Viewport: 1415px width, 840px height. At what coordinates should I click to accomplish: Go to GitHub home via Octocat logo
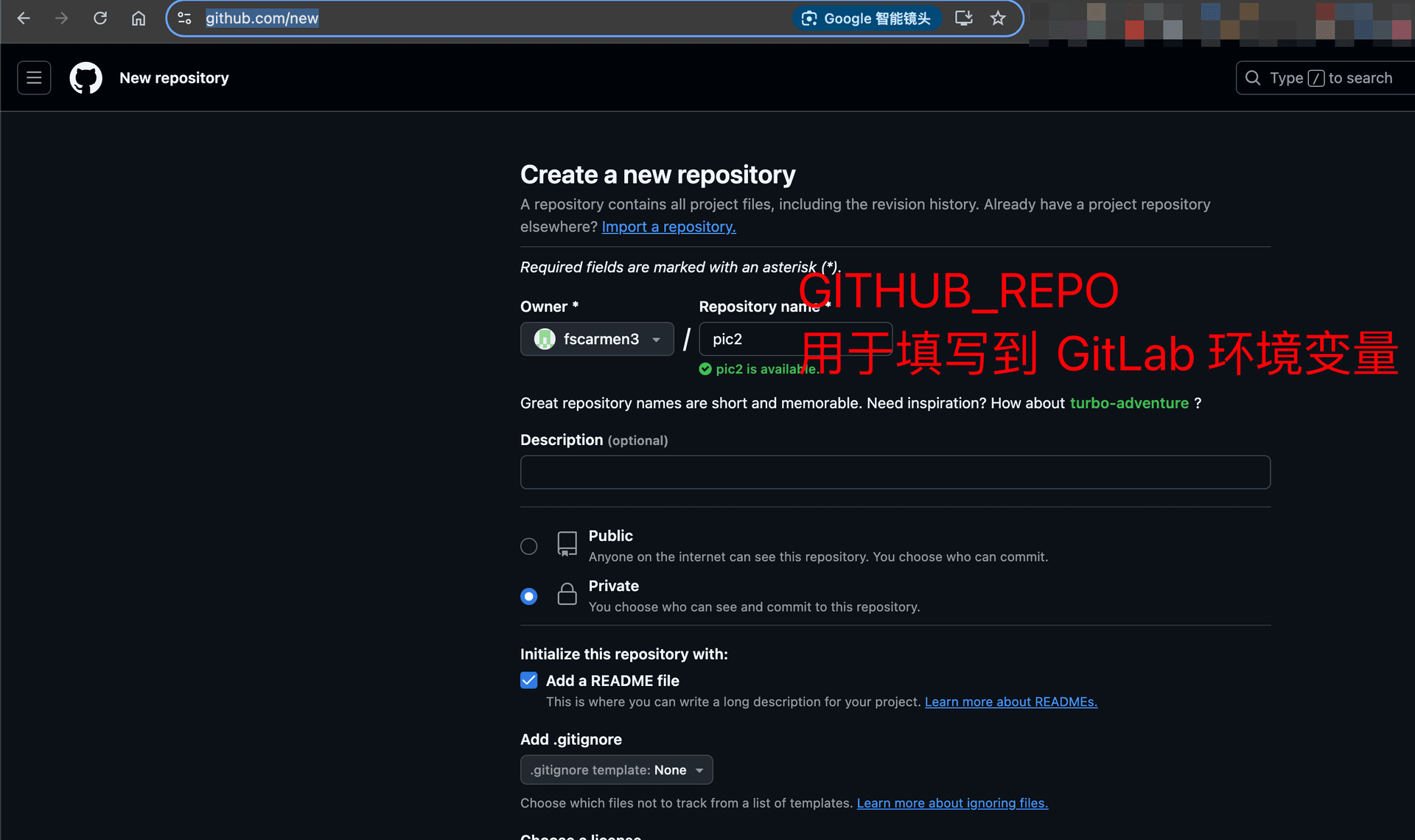coord(85,77)
